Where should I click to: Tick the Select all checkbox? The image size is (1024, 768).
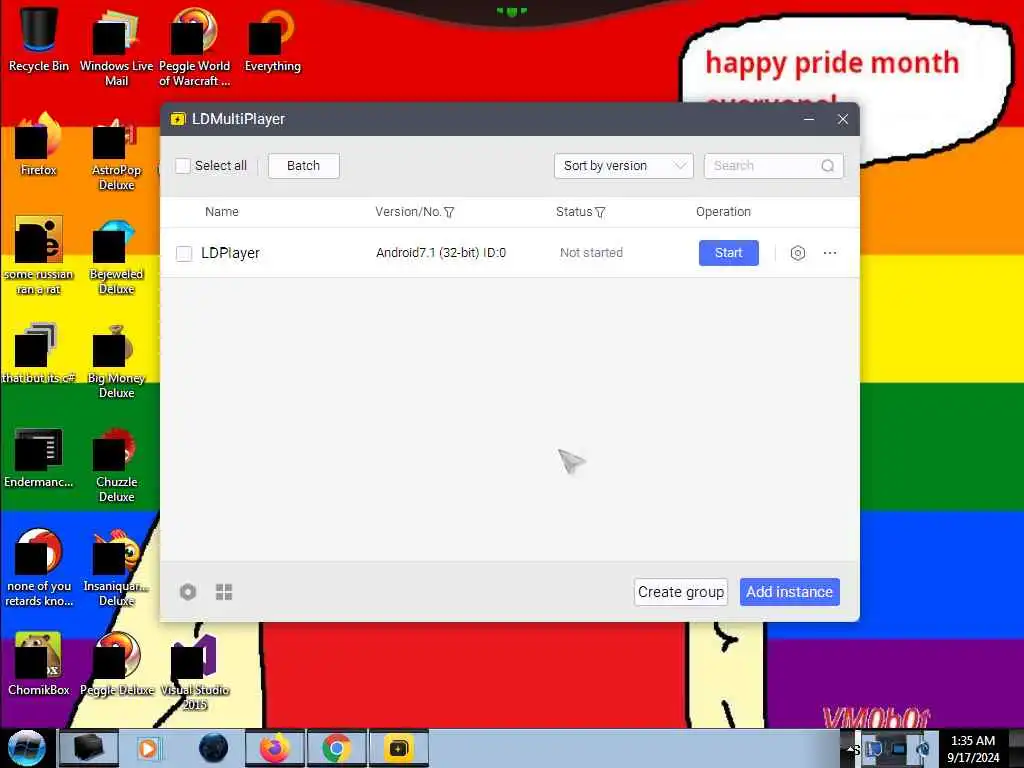pos(183,166)
